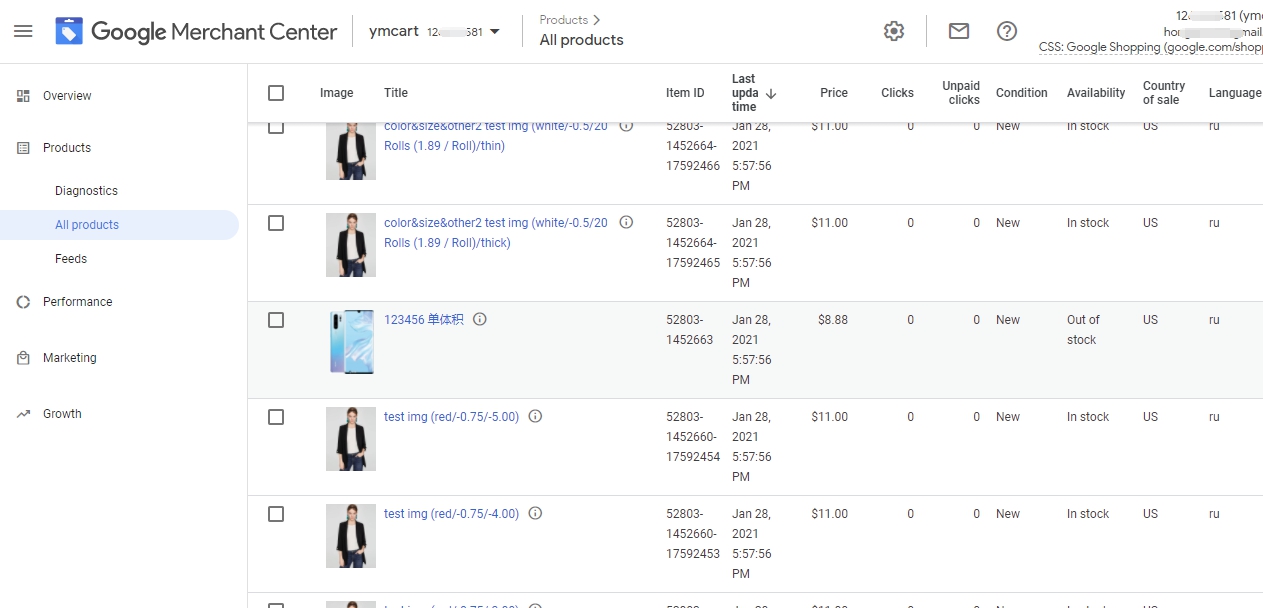This screenshot has width=1263, height=608.
Task: Open test img (red/-0.75/-4.00) product link
Action: point(451,514)
